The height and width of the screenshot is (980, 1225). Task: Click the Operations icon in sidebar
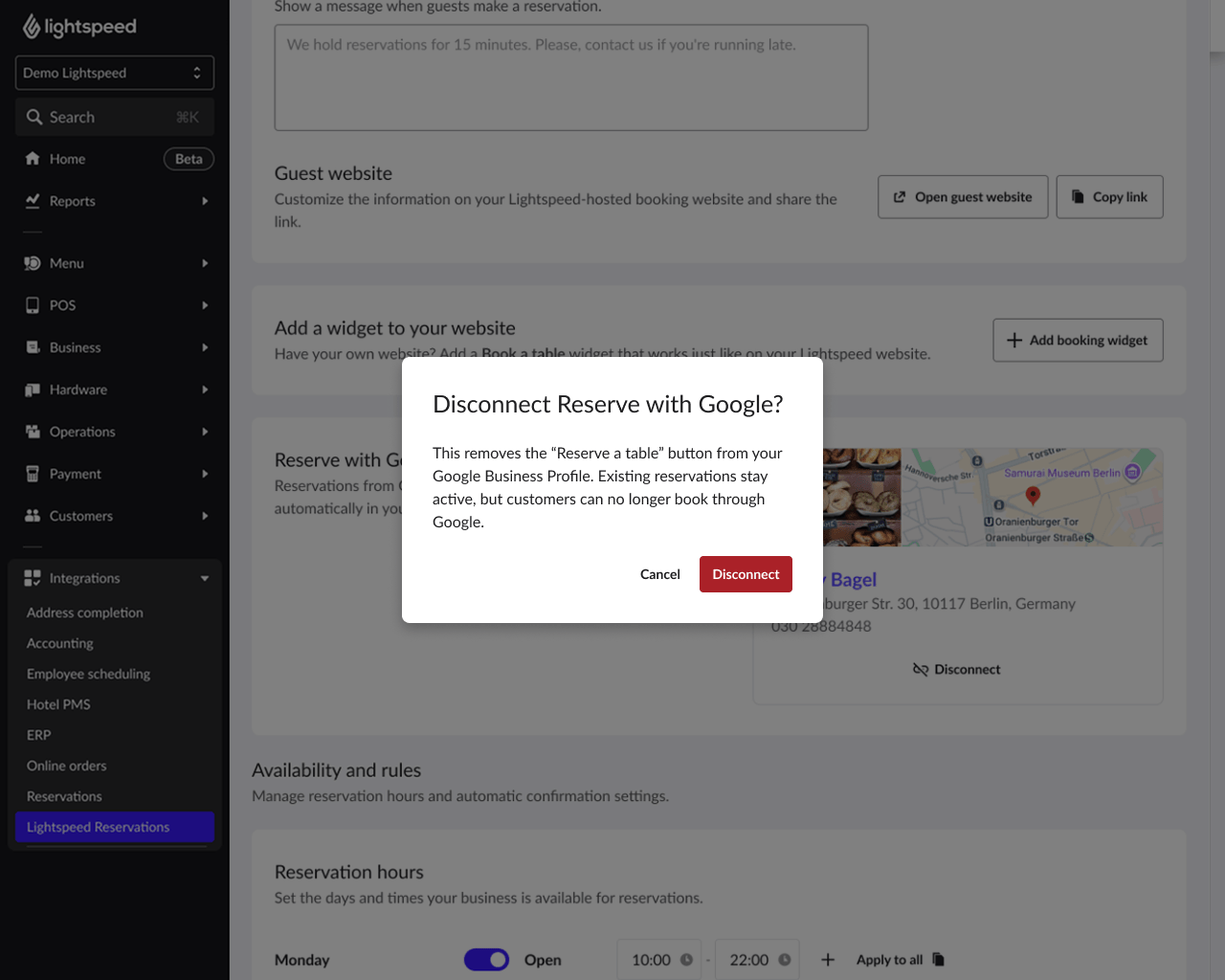tap(33, 432)
